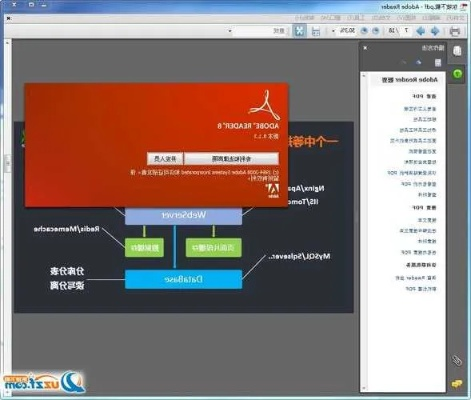Click the wide patent and legal notices button
The height and width of the screenshot is (400, 471).
231,159
